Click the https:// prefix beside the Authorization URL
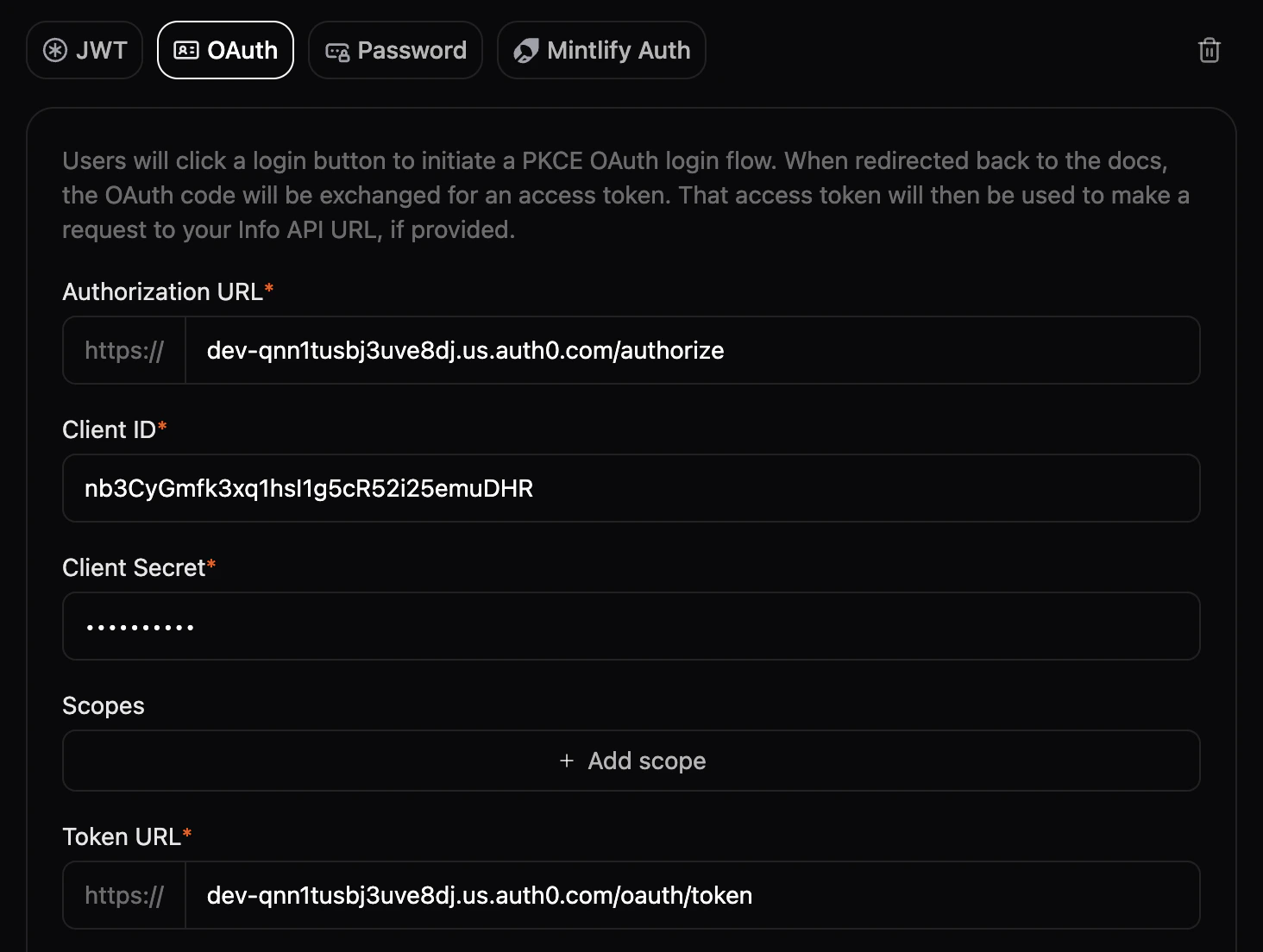 pyautogui.click(x=123, y=350)
